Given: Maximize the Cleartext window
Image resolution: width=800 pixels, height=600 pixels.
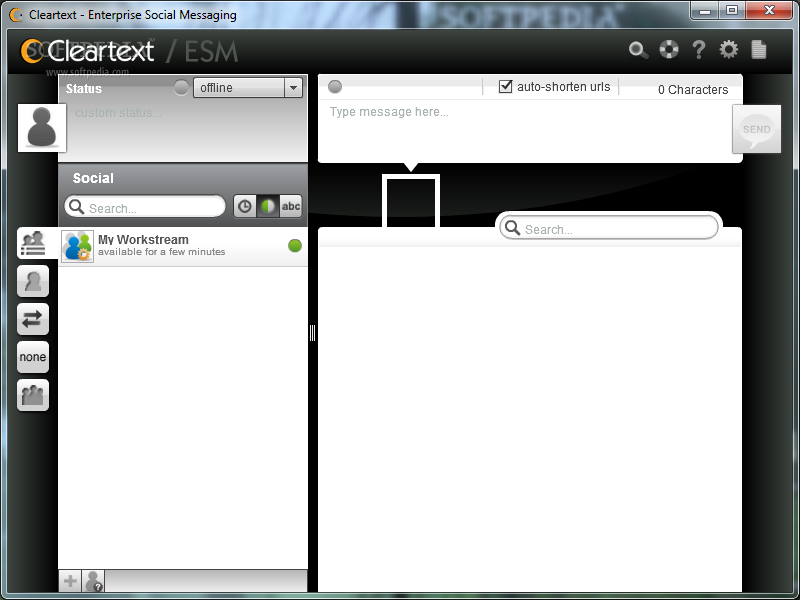Looking at the screenshot, I should click(732, 11).
